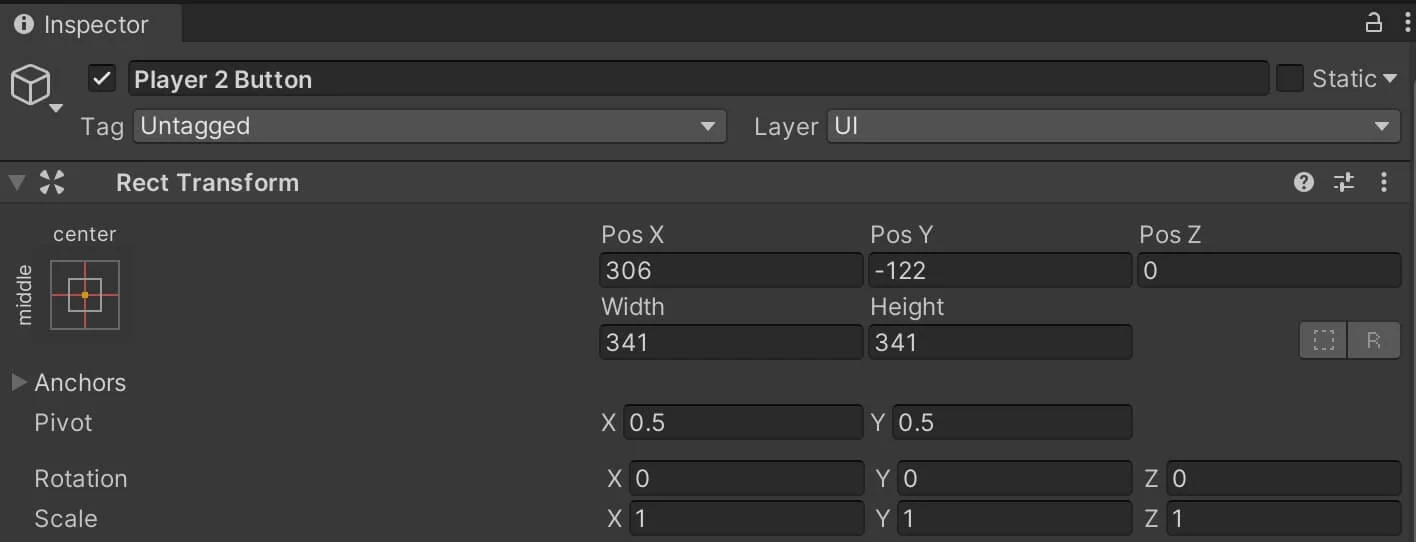Toggle raw edit mode R button

(1374, 341)
